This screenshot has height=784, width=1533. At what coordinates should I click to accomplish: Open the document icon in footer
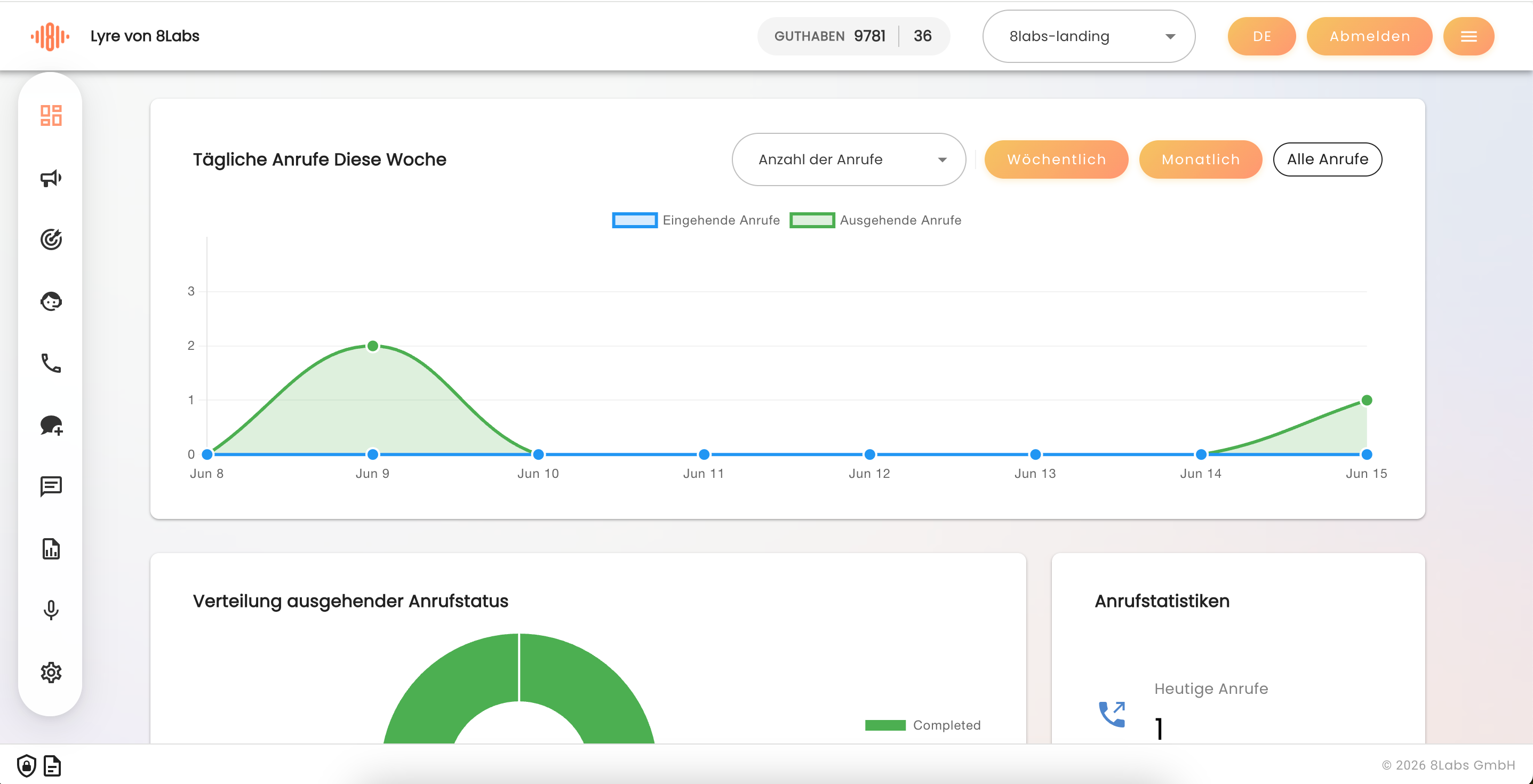[x=52, y=765]
